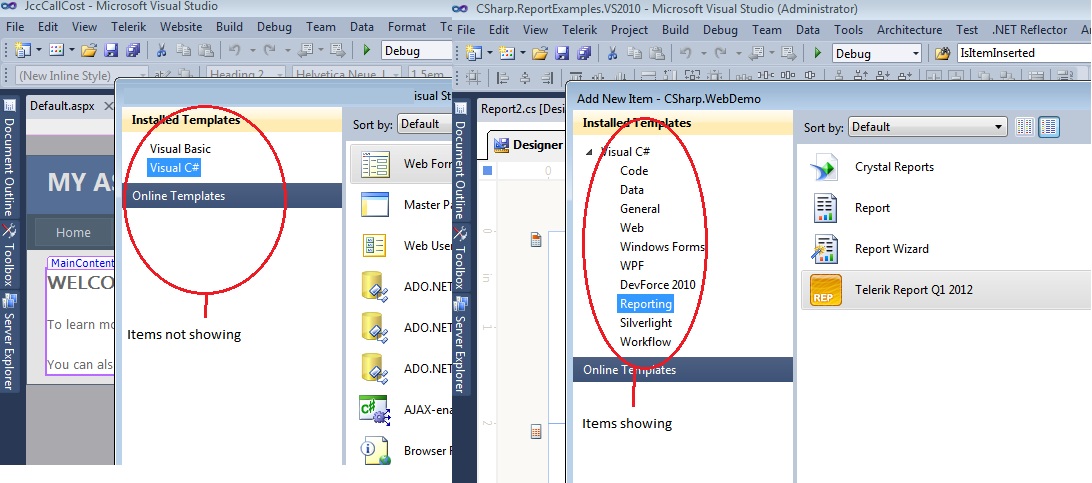Select WPF category in template tree
This screenshot has height=483, width=1092.
[x=632, y=266]
